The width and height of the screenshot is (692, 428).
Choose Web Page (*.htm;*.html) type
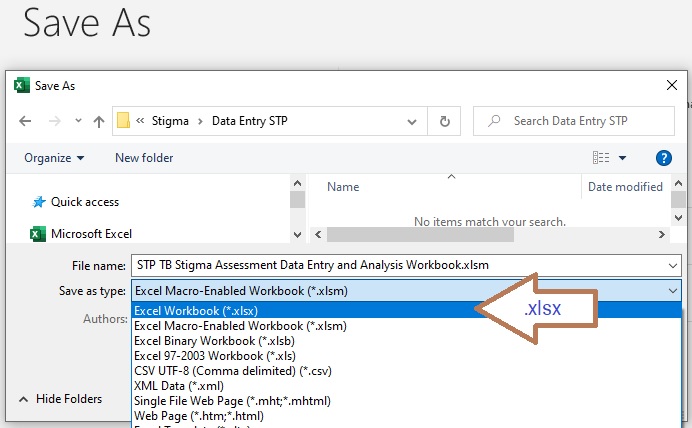406,416
